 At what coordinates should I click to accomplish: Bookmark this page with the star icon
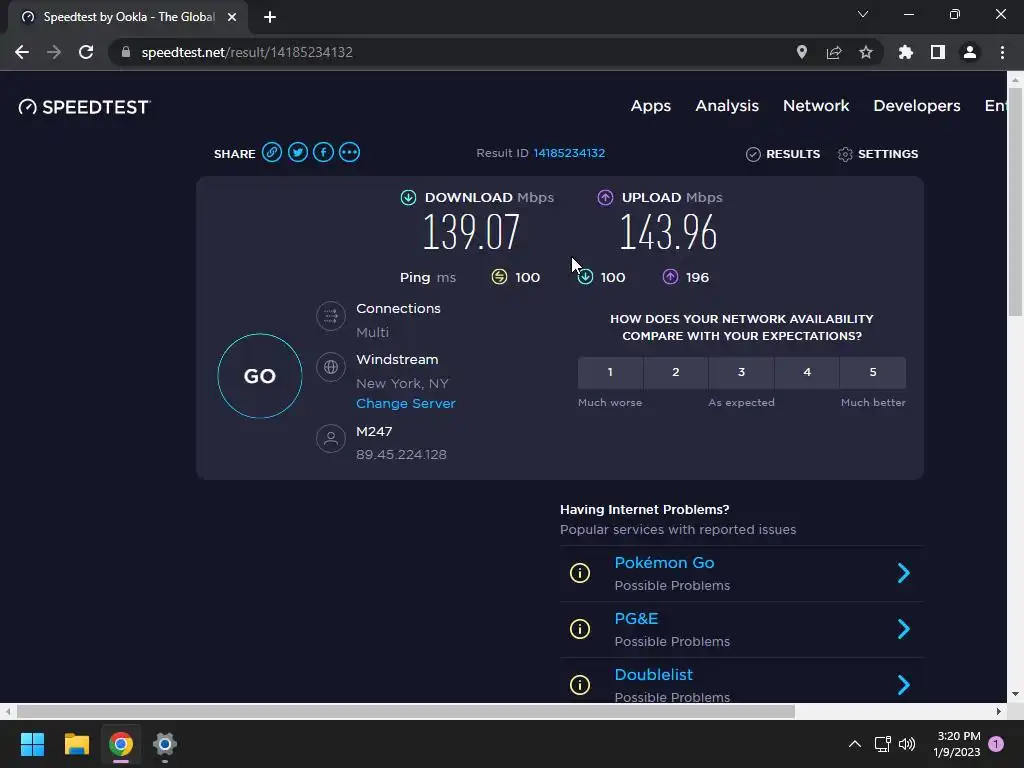point(866,52)
